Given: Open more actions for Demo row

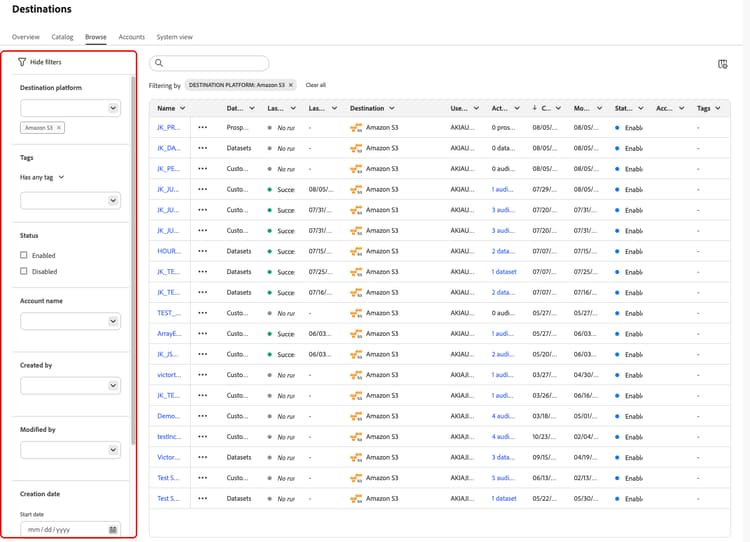Looking at the screenshot, I should 203,416.
